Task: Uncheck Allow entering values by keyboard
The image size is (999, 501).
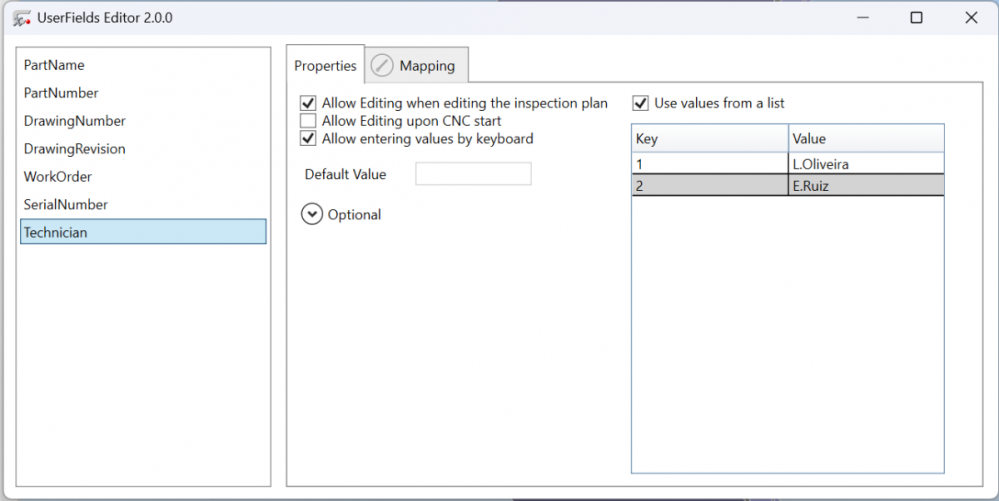Action: point(308,138)
